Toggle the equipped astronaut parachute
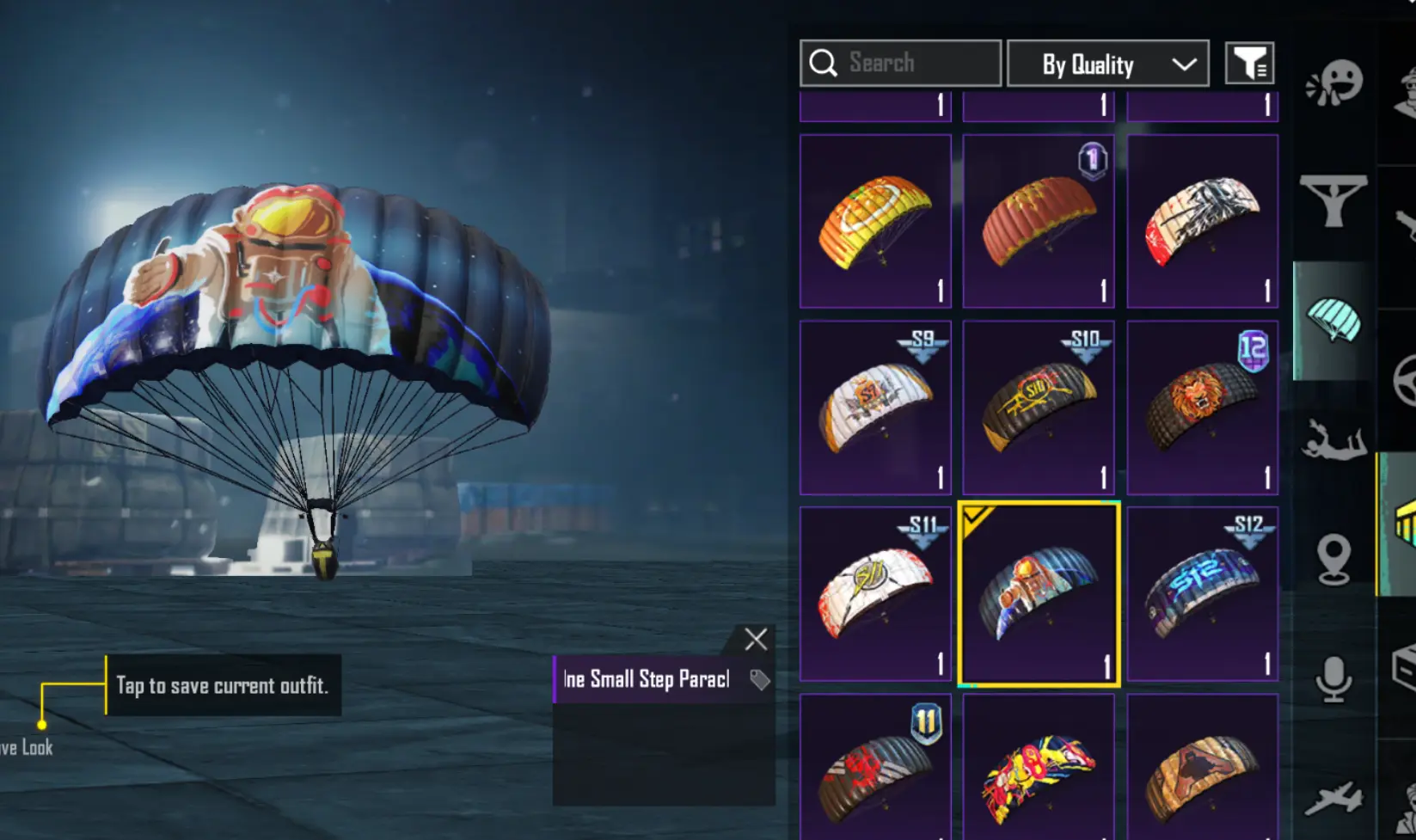Image resolution: width=1416 pixels, height=840 pixels. tap(1039, 594)
